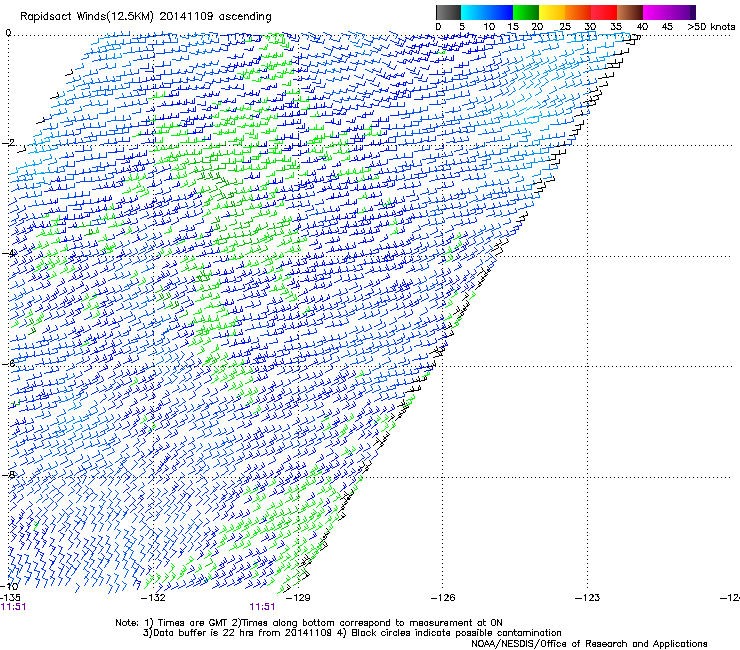Click the '>50 knots' legend label
The width and height of the screenshot is (740, 650).
(711, 27)
